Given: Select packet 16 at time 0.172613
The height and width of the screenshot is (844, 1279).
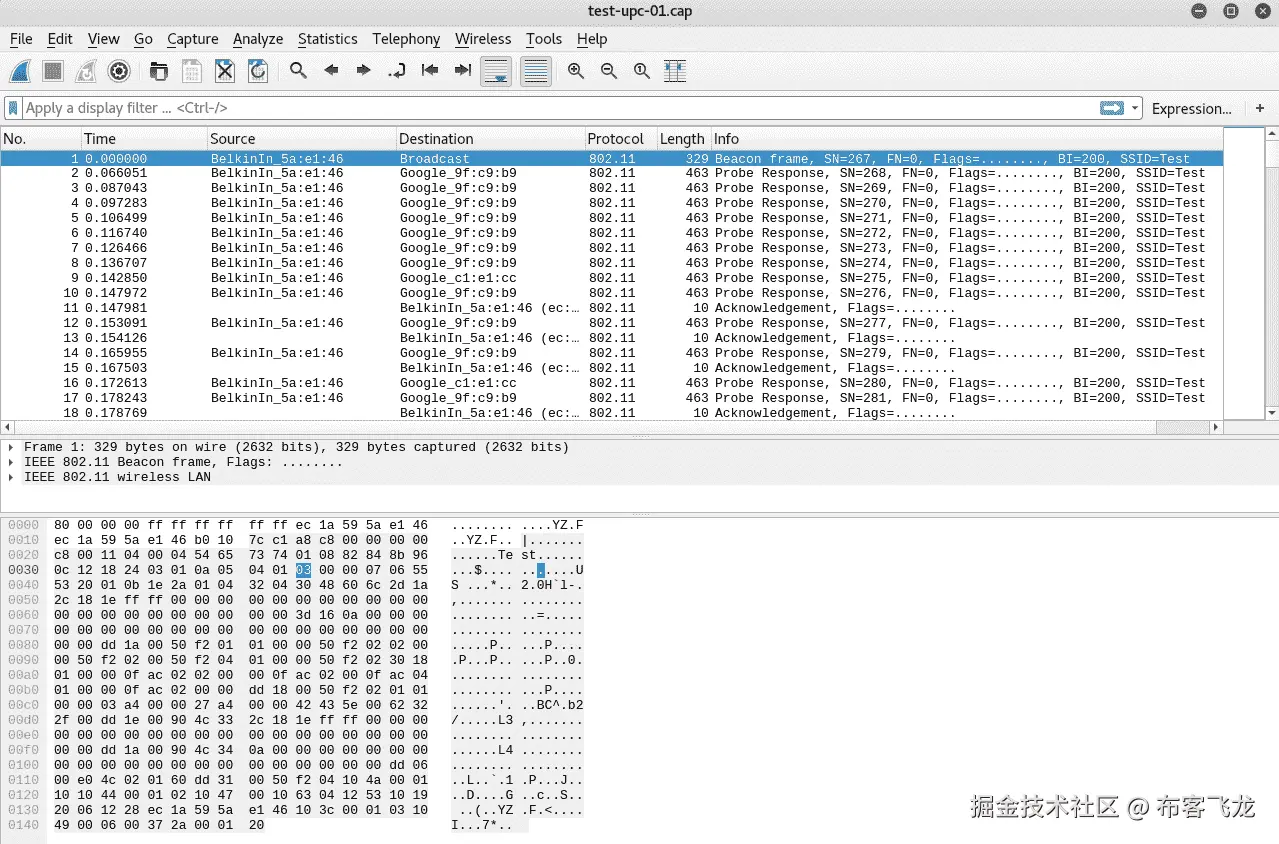Looking at the screenshot, I should coord(612,383).
